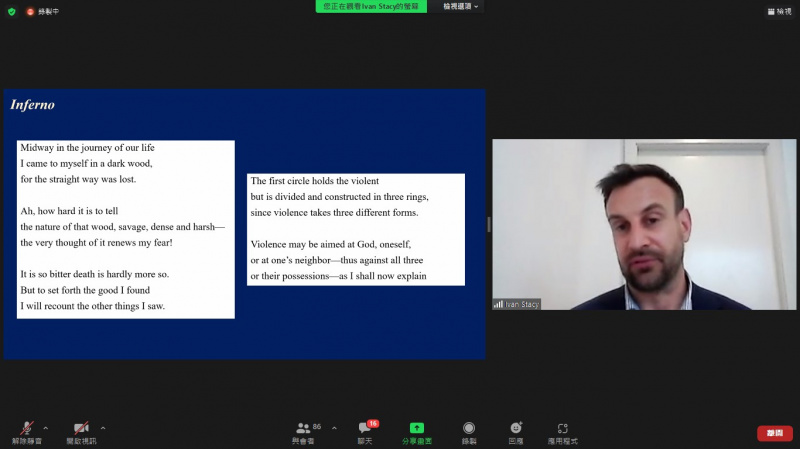Open the view options dropdown at top
Image resolution: width=800 pixels, height=449 pixels.
point(460,6)
